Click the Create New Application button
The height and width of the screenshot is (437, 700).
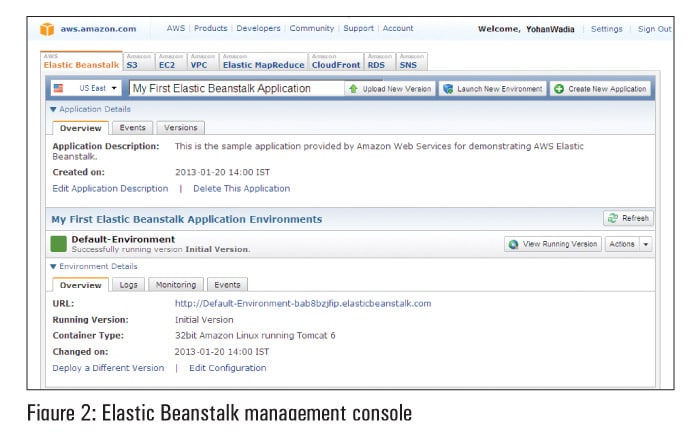[600, 88]
